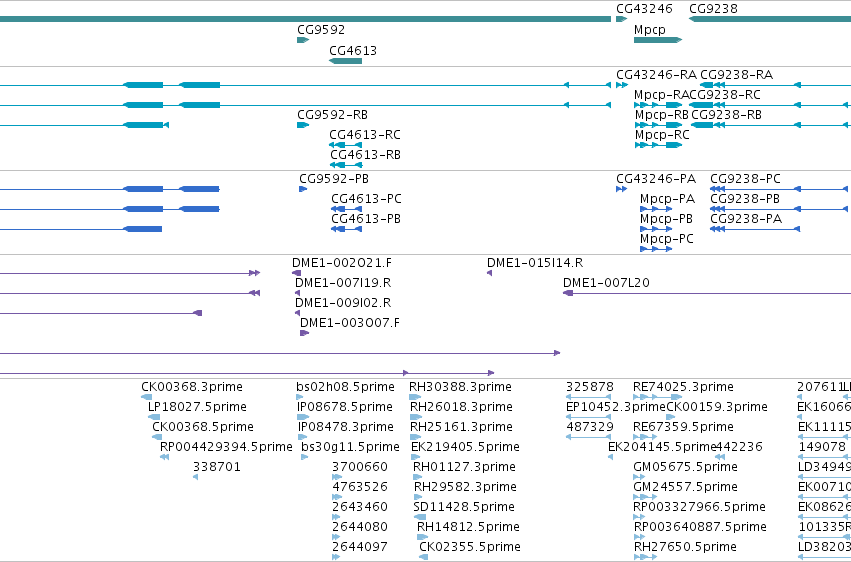Open protein label CG4613-PC
Viewport: 851px width, 562px height.
[x=366, y=199]
